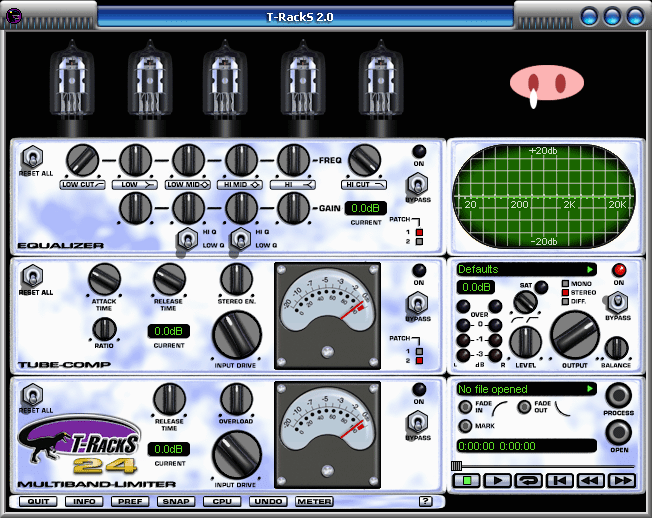Select STEREO output mode
652x518 pixels.
pyautogui.click(x=565, y=293)
